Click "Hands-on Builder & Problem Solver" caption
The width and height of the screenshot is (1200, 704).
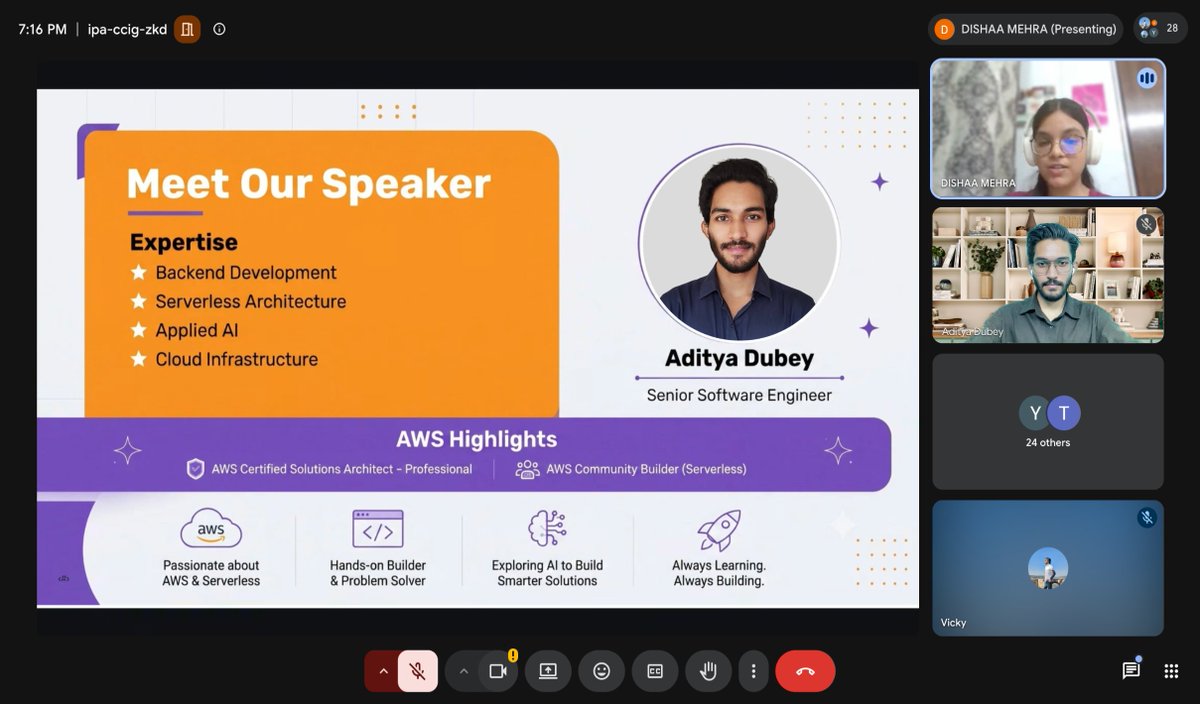pos(378,573)
